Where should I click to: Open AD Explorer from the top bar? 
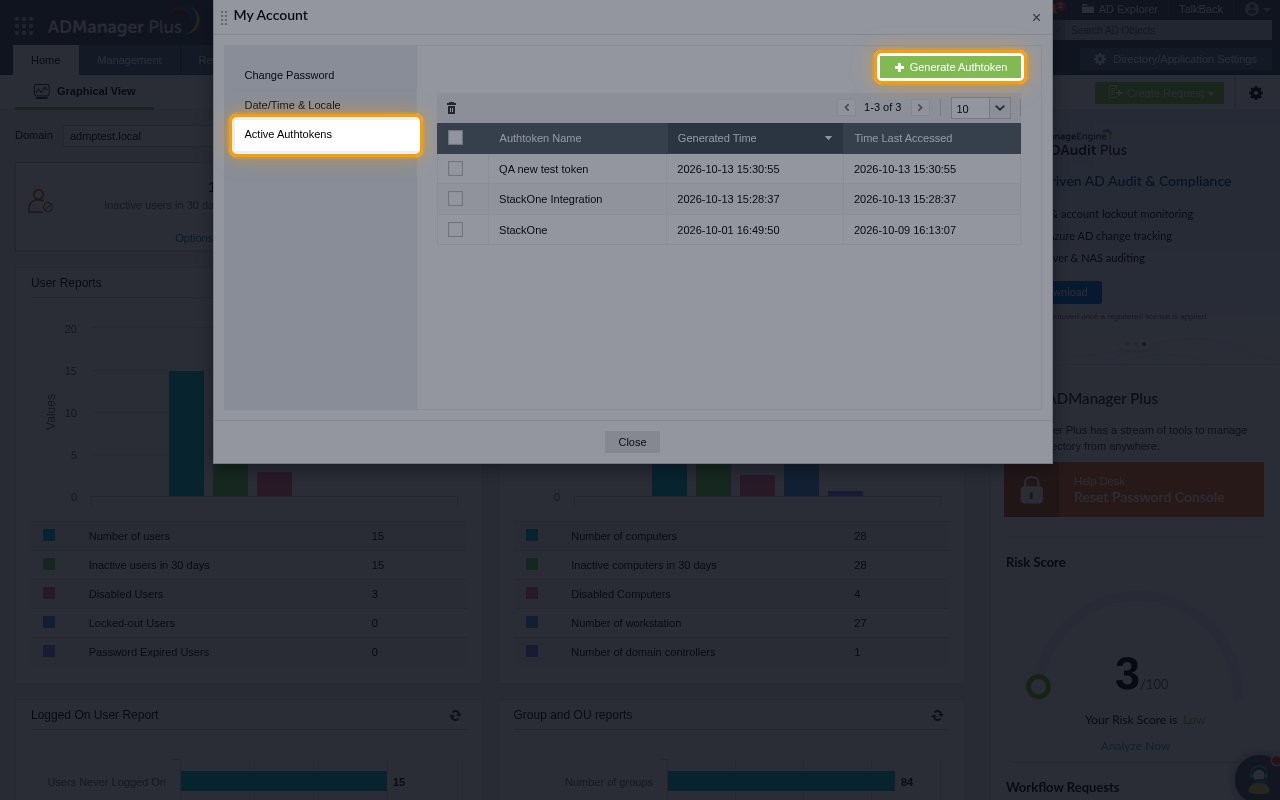1118,9
